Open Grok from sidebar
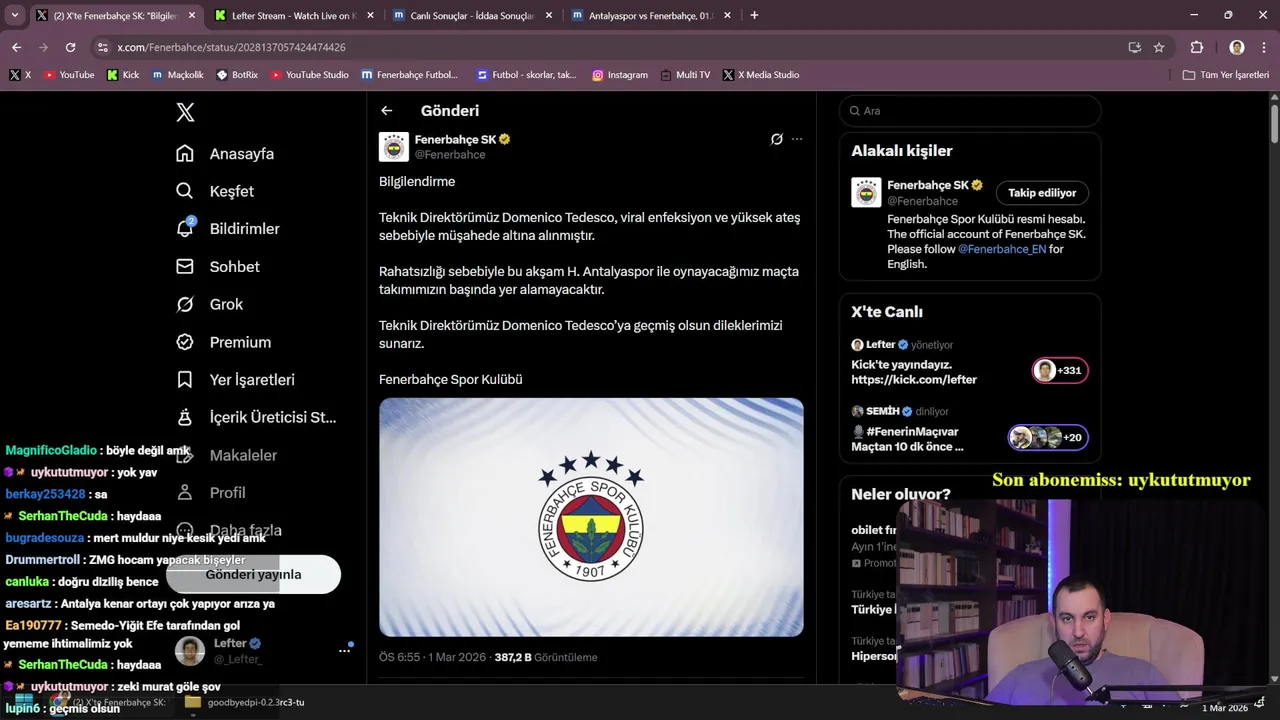Viewport: 1280px width, 720px height. (209, 304)
